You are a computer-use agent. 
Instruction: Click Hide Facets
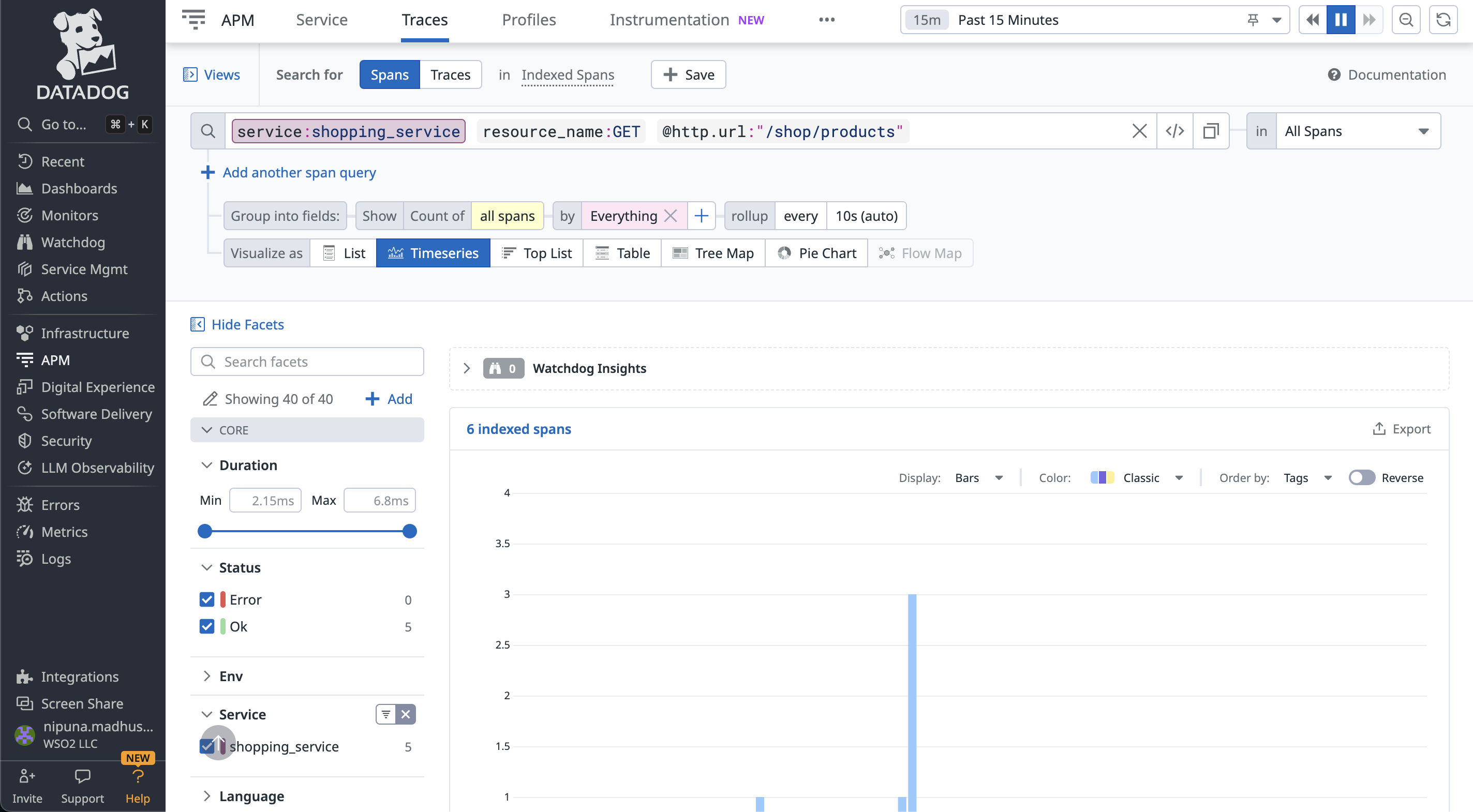237,325
